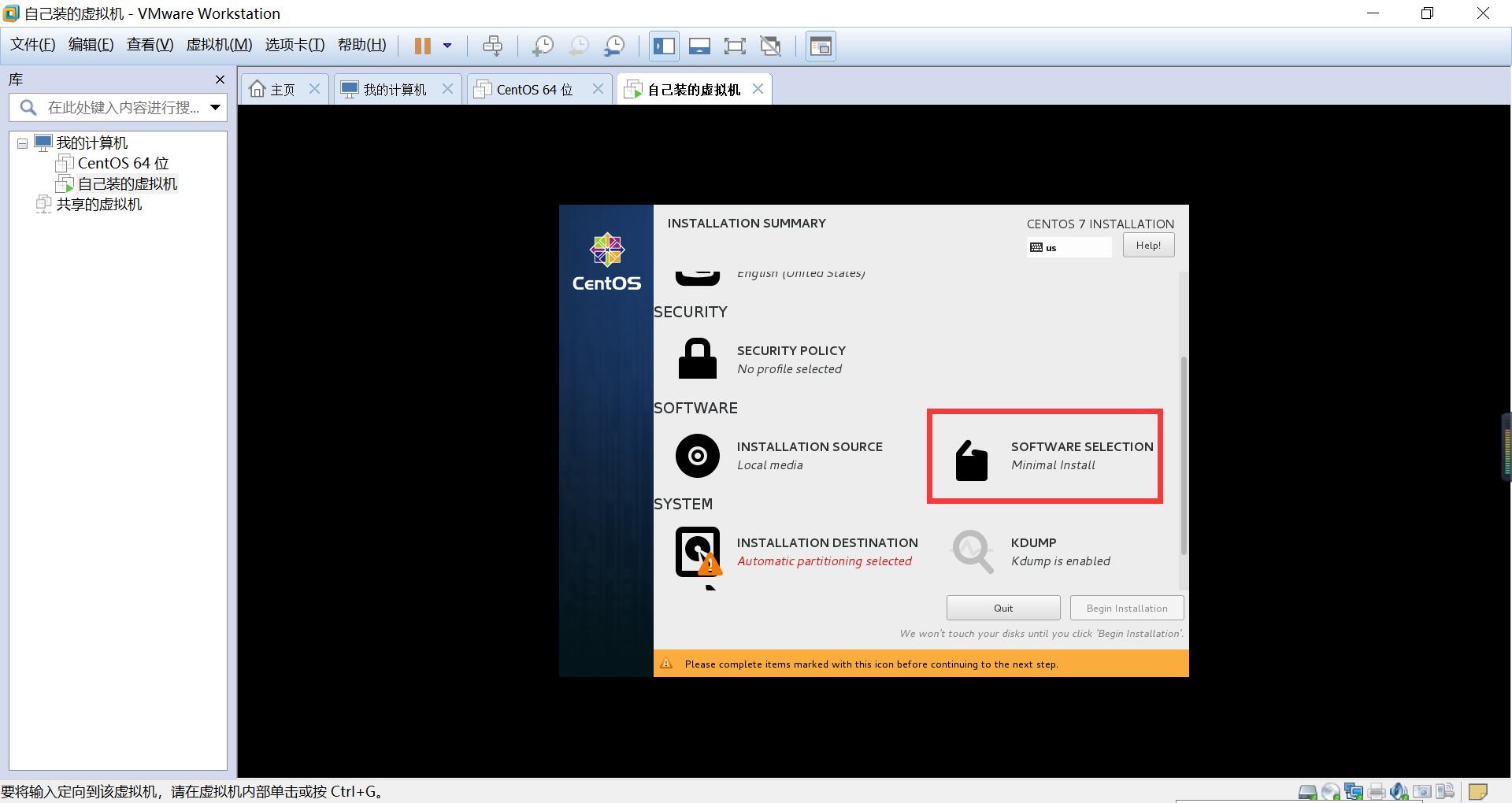Click the sound card status bar icon
1512x803 pixels.
pos(1399,792)
